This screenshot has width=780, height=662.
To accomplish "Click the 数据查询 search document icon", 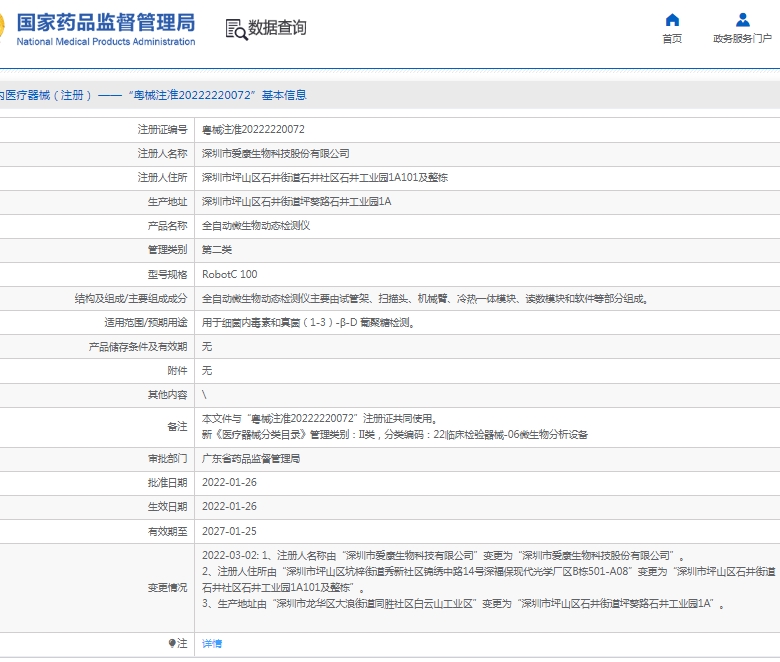I will tap(236, 29).
